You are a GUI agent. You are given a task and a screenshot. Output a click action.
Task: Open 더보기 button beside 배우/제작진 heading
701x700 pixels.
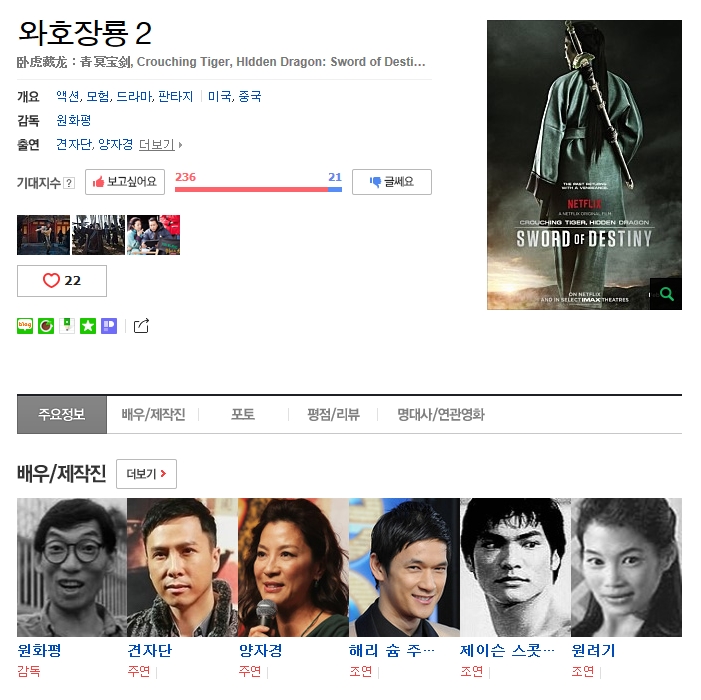[x=146, y=474]
